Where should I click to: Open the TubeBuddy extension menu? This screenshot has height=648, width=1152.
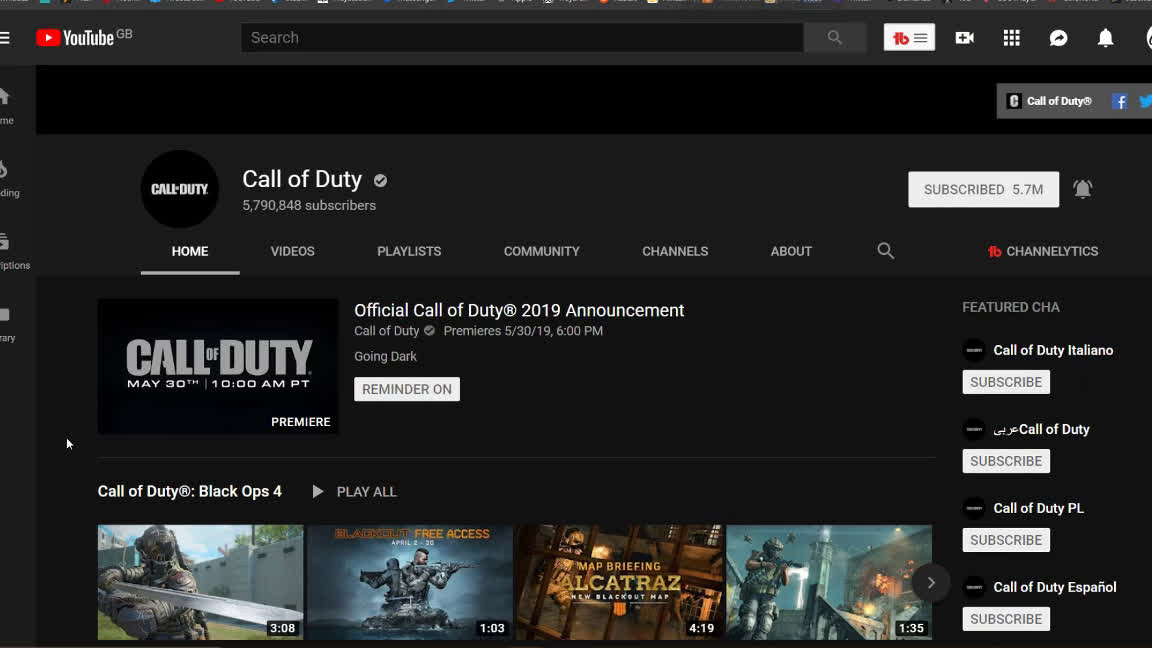pyautogui.click(x=909, y=38)
